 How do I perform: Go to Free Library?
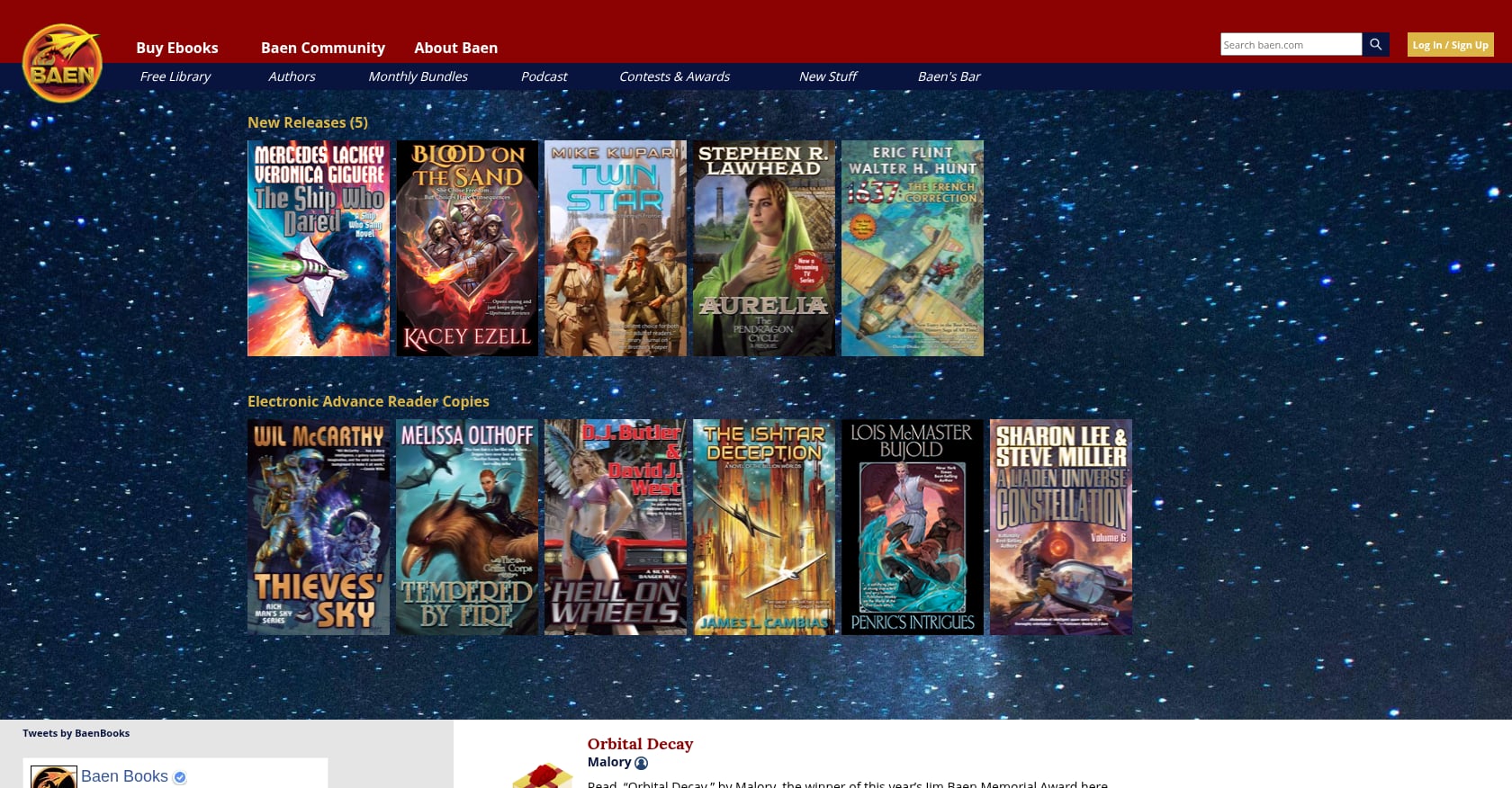(x=175, y=76)
